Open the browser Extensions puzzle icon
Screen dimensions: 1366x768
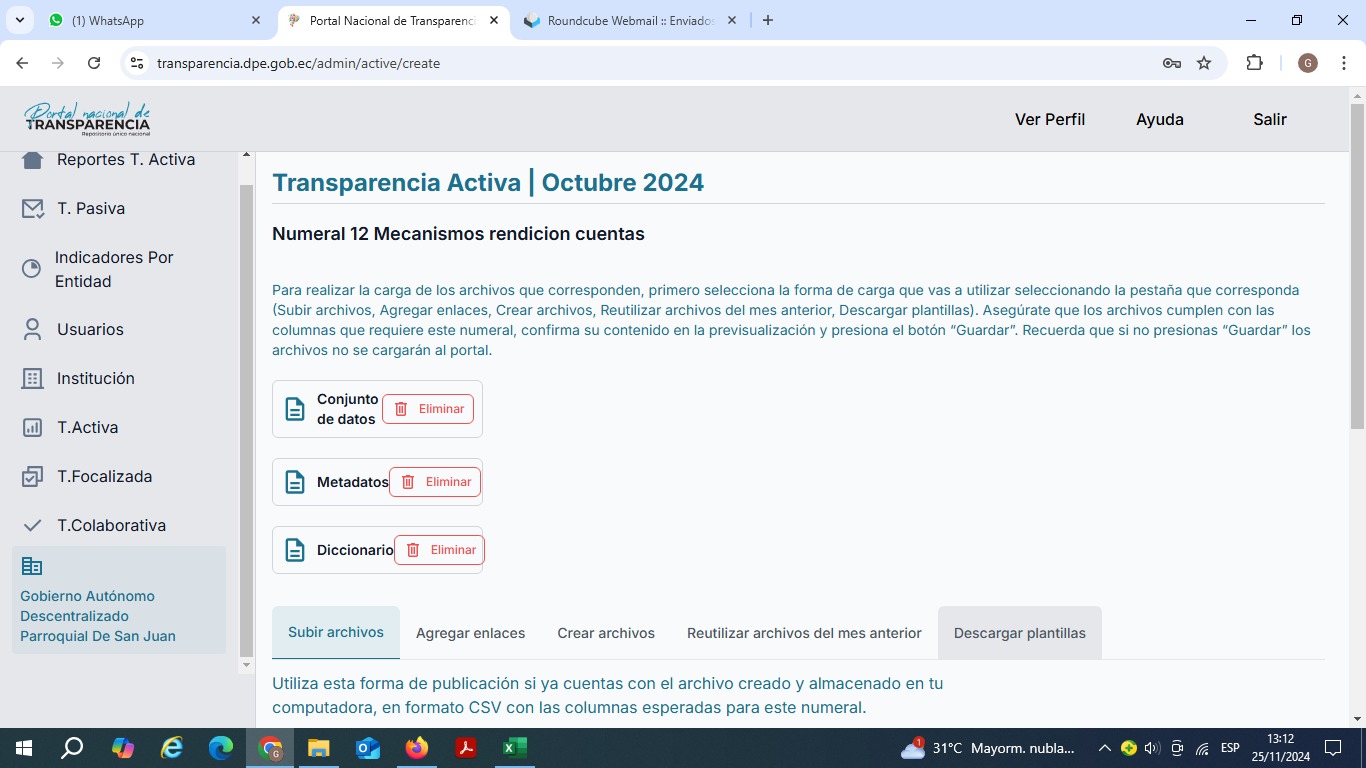pos(1254,63)
